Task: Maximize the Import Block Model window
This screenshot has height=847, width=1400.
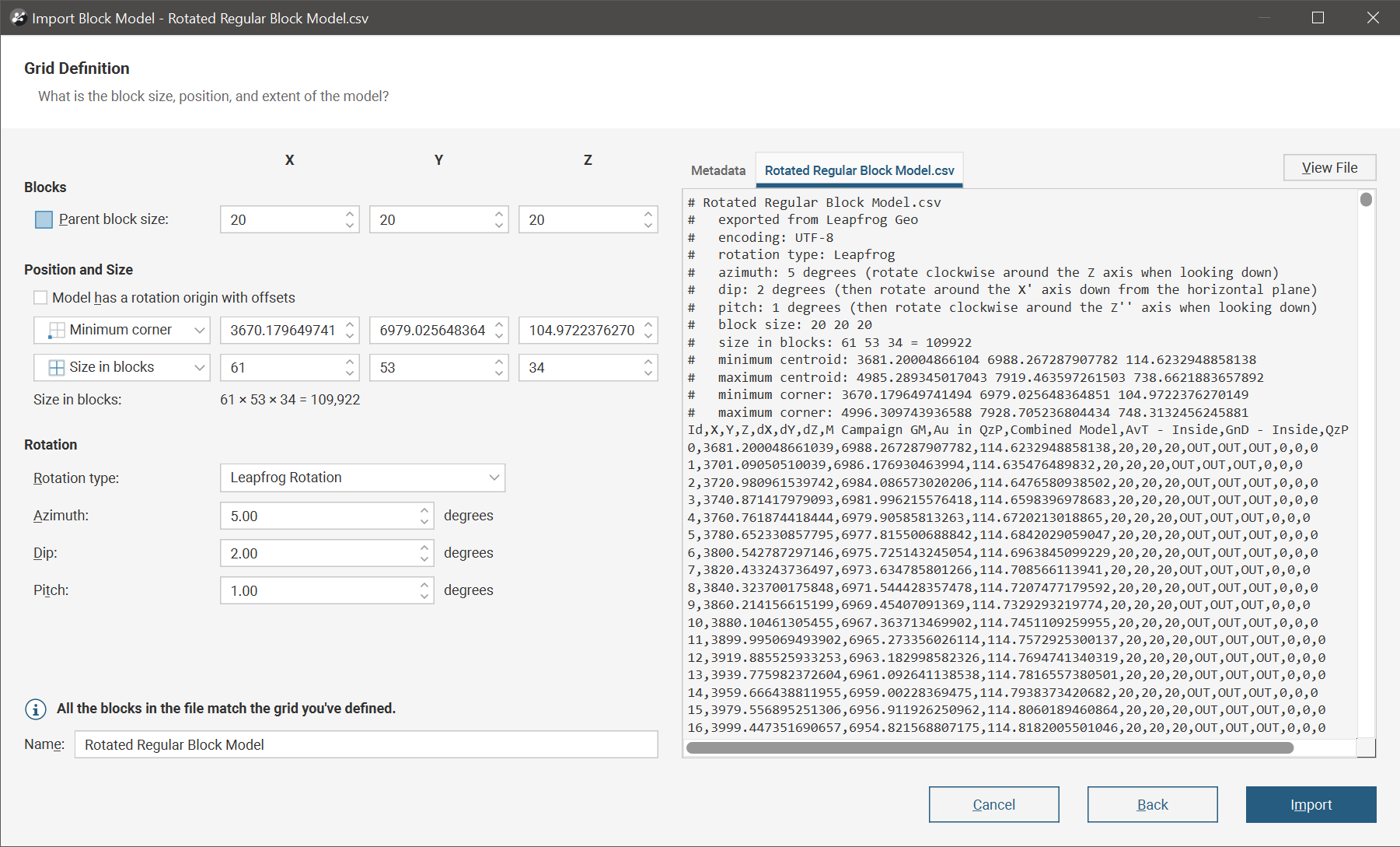Action: 1318,18
